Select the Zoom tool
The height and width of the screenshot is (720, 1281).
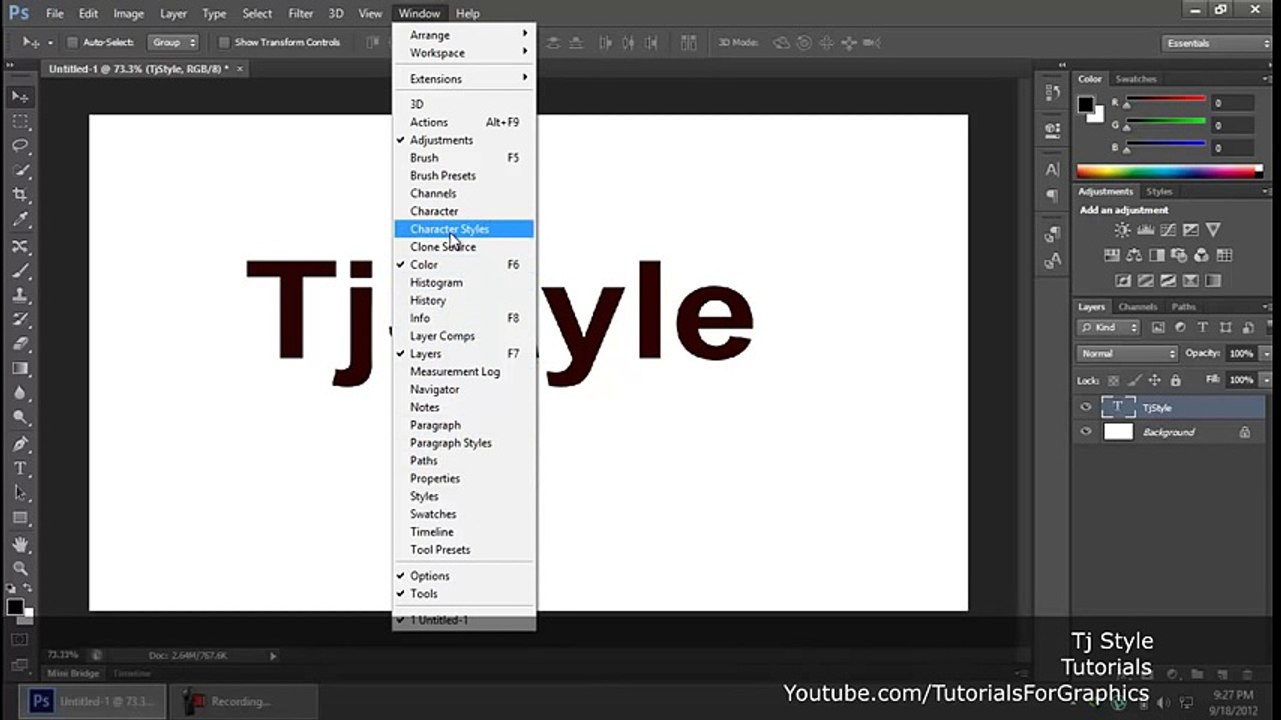[x=20, y=568]
